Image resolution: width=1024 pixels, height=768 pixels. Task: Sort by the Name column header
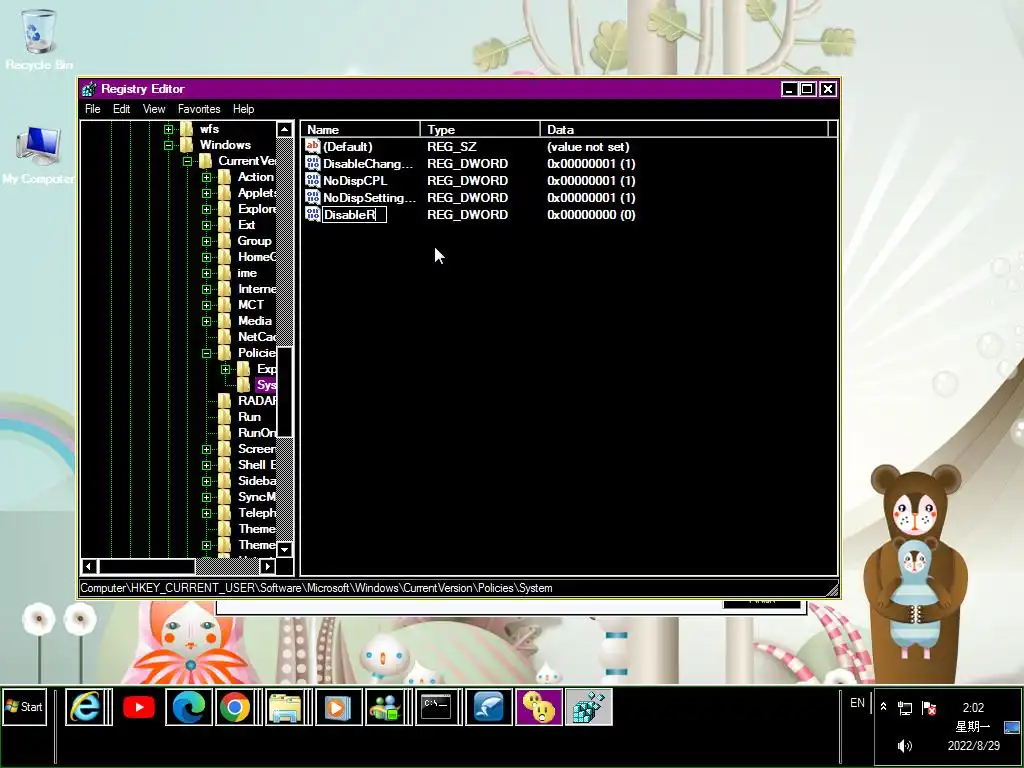coord(360,129)
